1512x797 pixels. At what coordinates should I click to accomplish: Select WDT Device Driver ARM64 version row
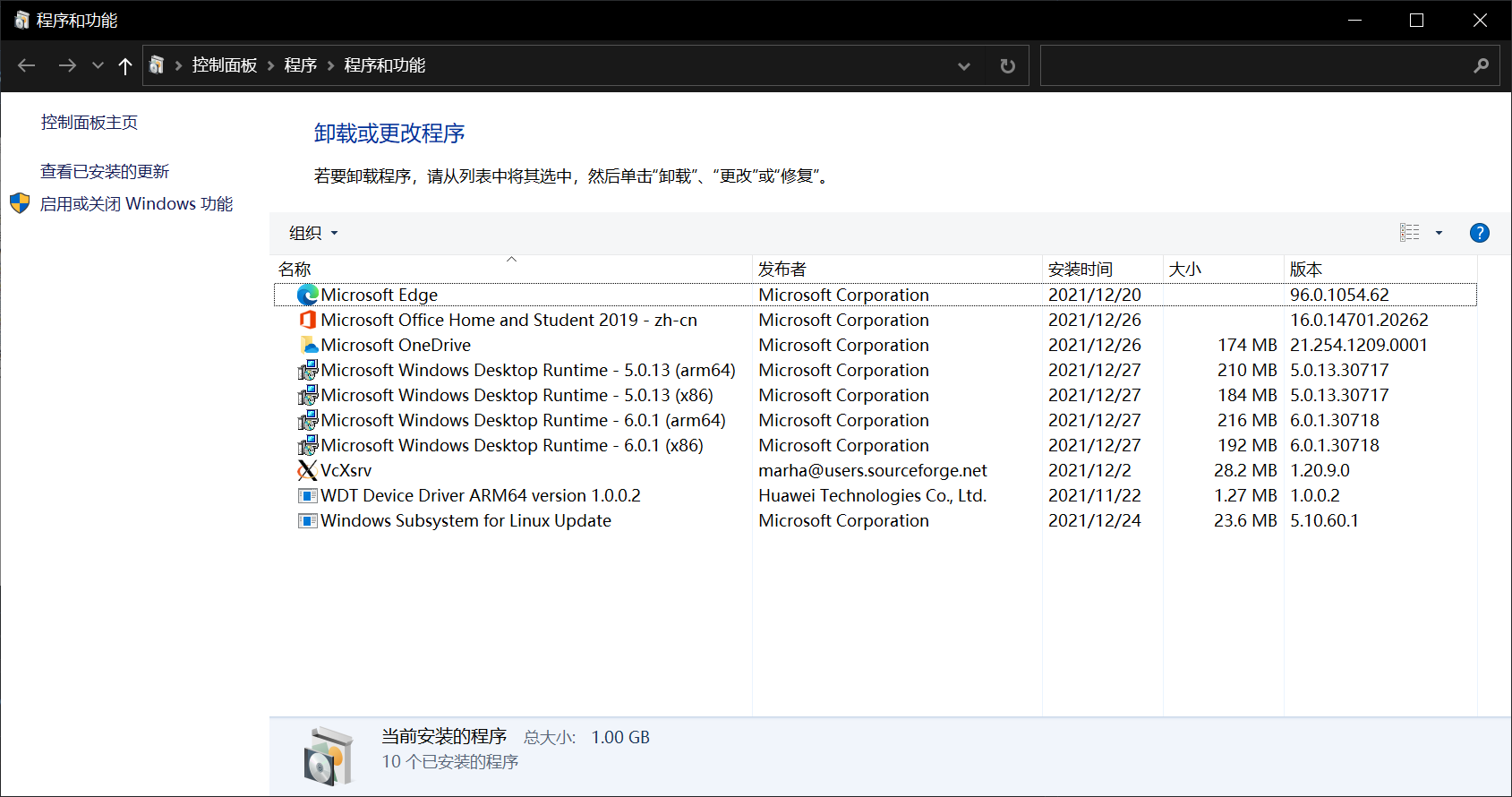[x=481, y=495]
